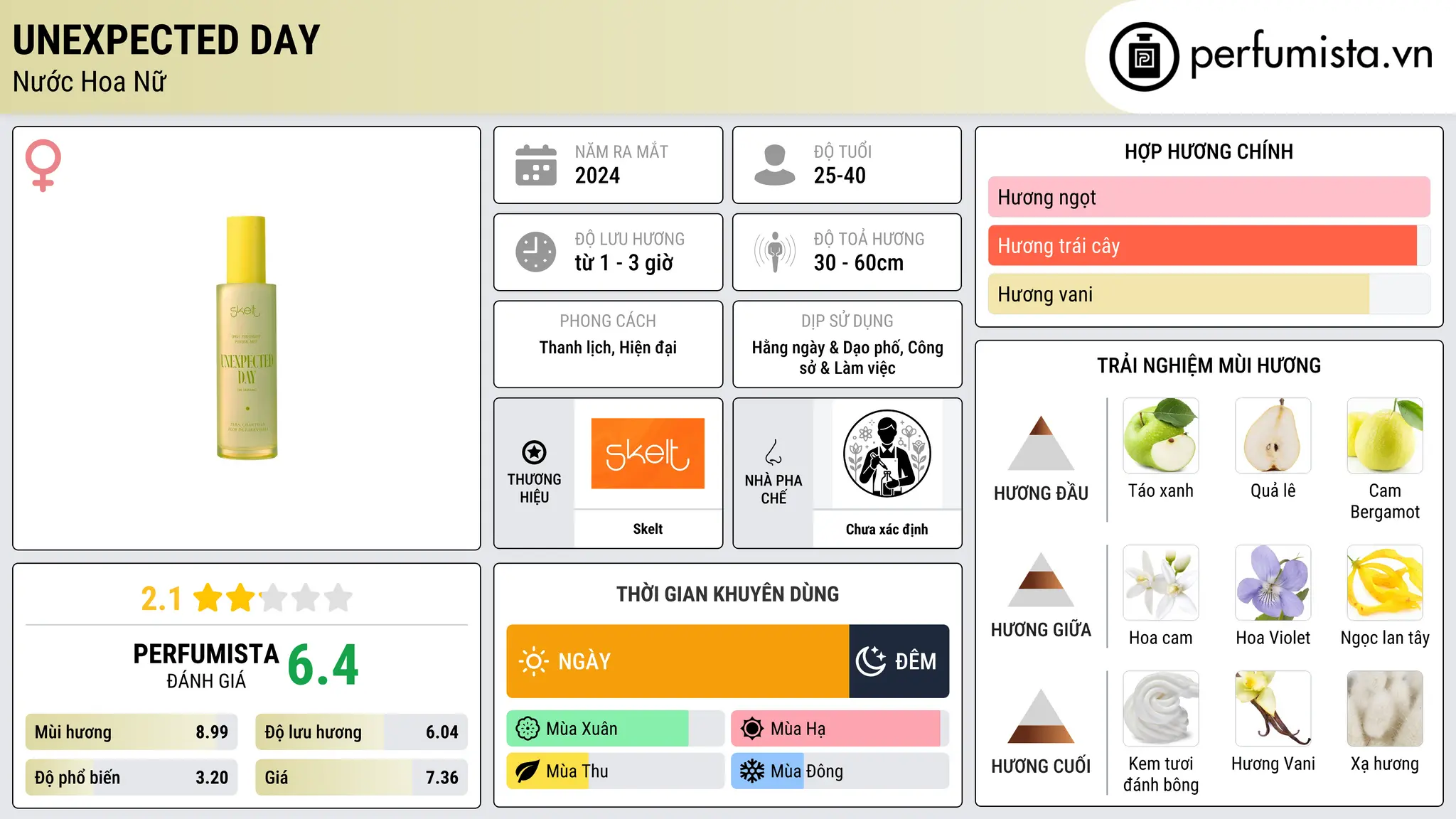Select the Hương Vani note image
1456x819 pixels.
click(x=1273, y=709)
